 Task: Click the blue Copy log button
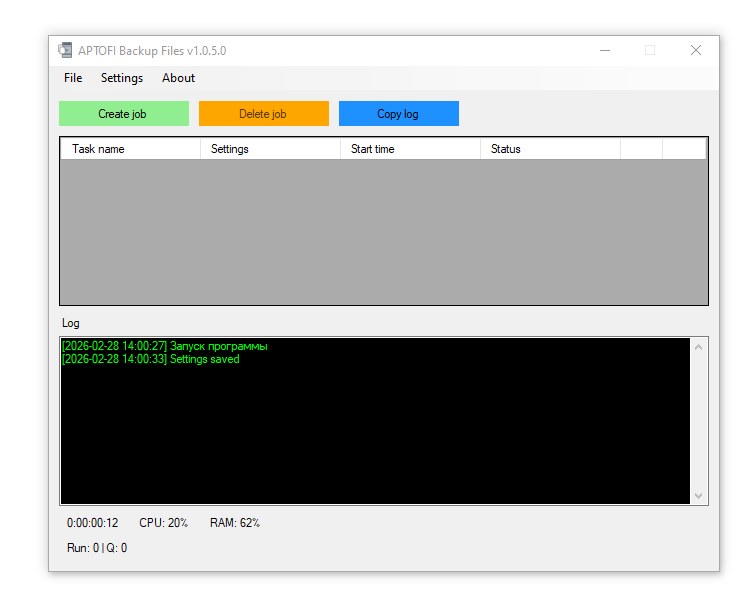click(x=398, y=114)
